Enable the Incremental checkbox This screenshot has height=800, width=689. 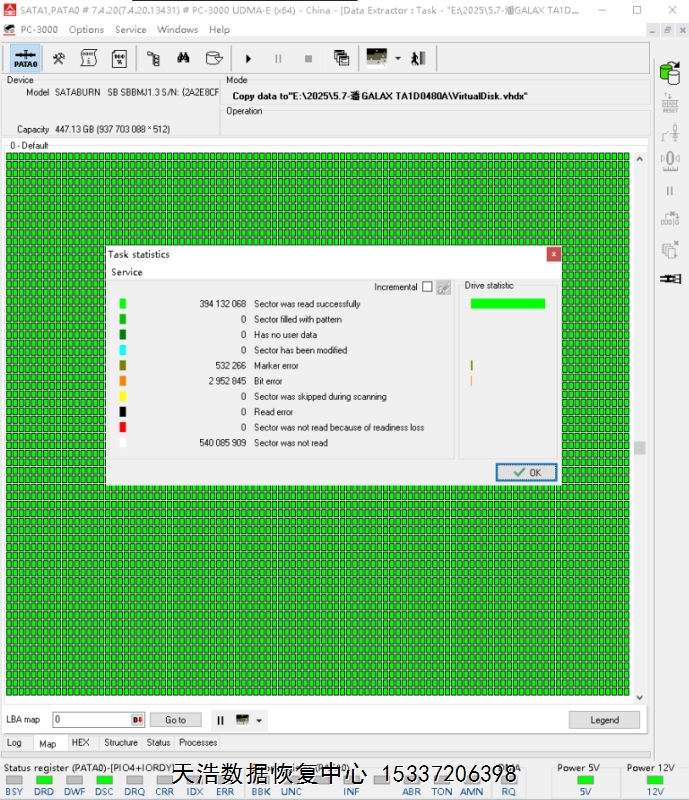coord(427,287)
